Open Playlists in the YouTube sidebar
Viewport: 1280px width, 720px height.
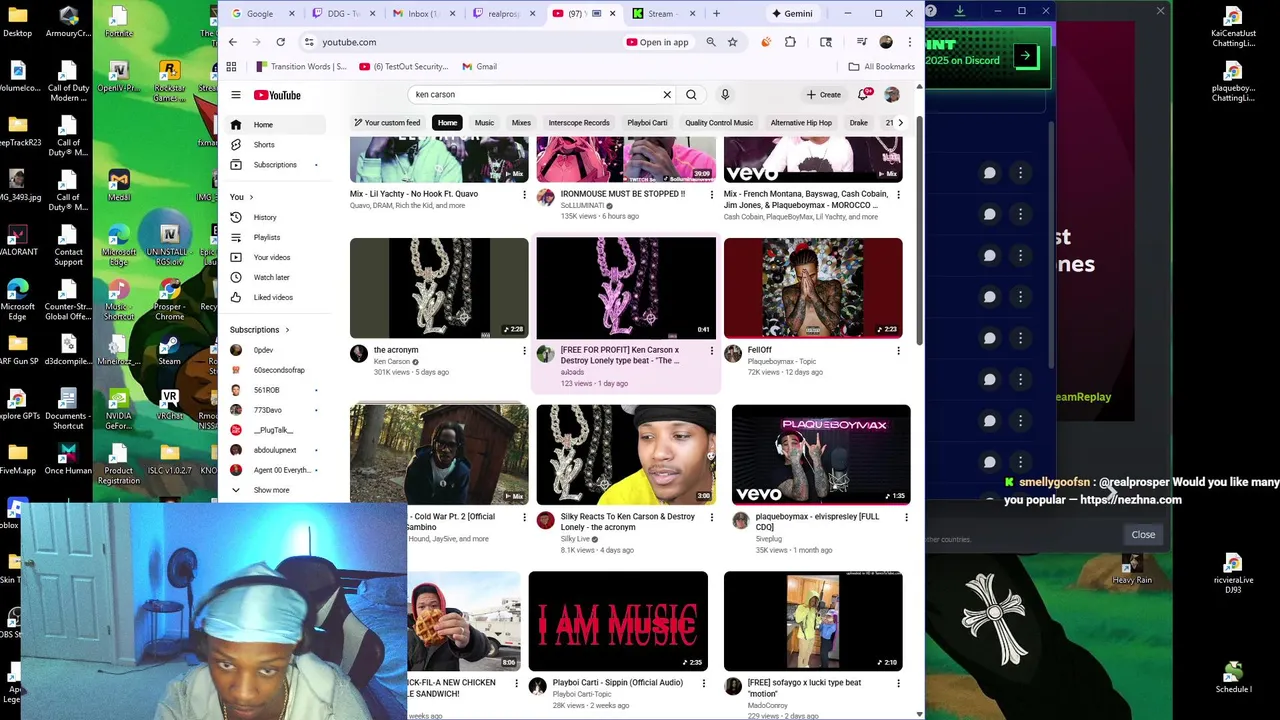(266, 237)
